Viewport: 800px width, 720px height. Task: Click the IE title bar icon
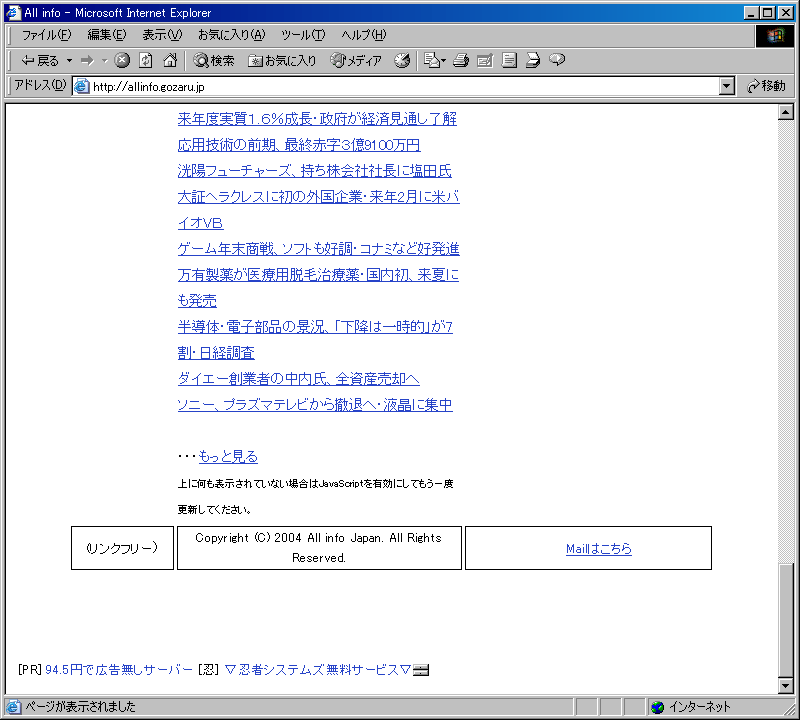point(12,12)
